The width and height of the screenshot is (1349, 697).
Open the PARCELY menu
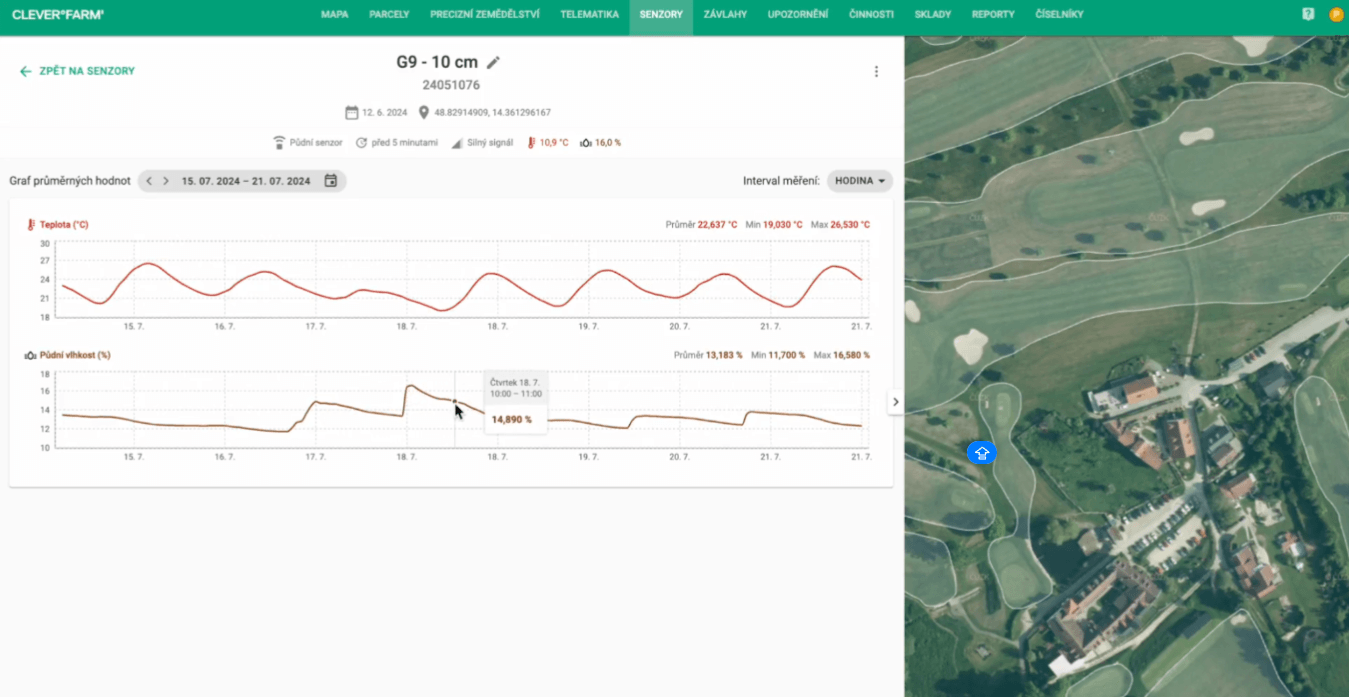coord(389,15)
